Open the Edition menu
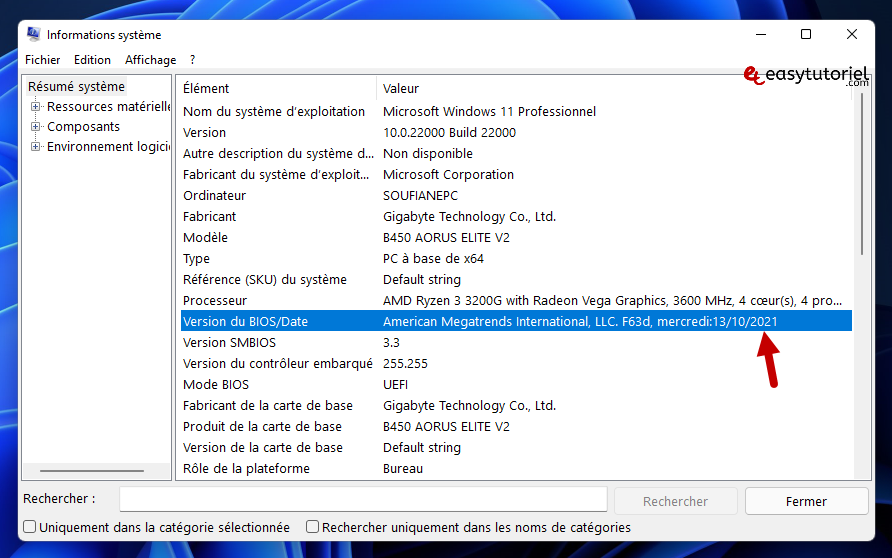This screenshot has height=558, width=892. click(x=92, y=60)
